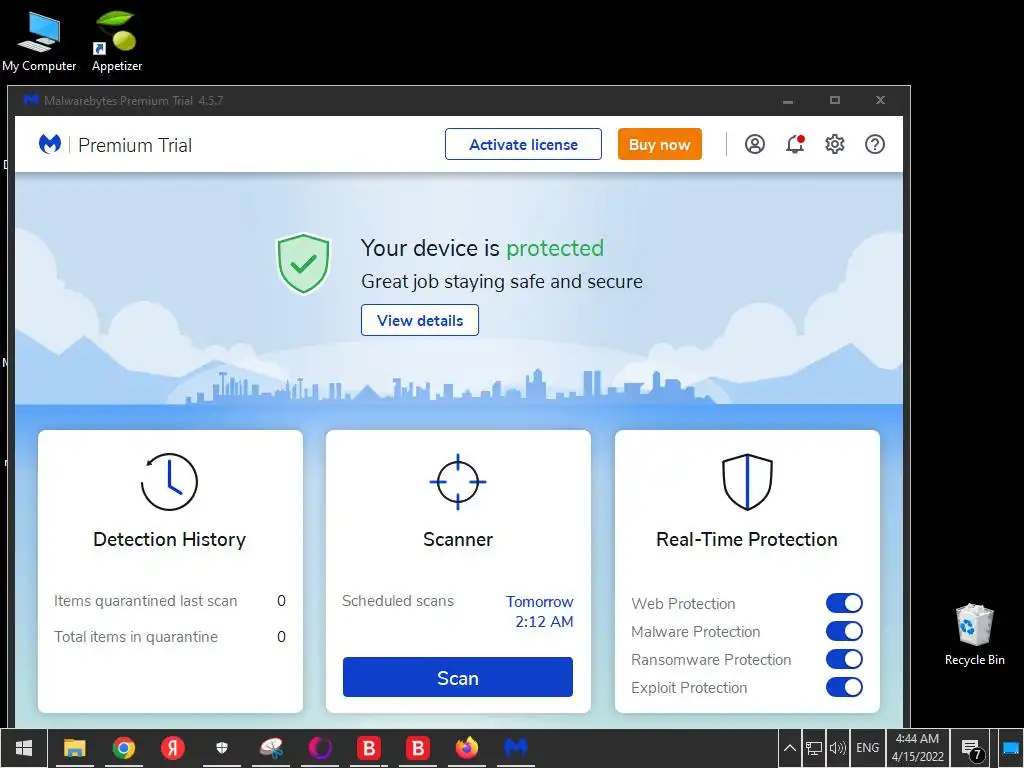Click the 'Malware Protection' label

point(696,632)
